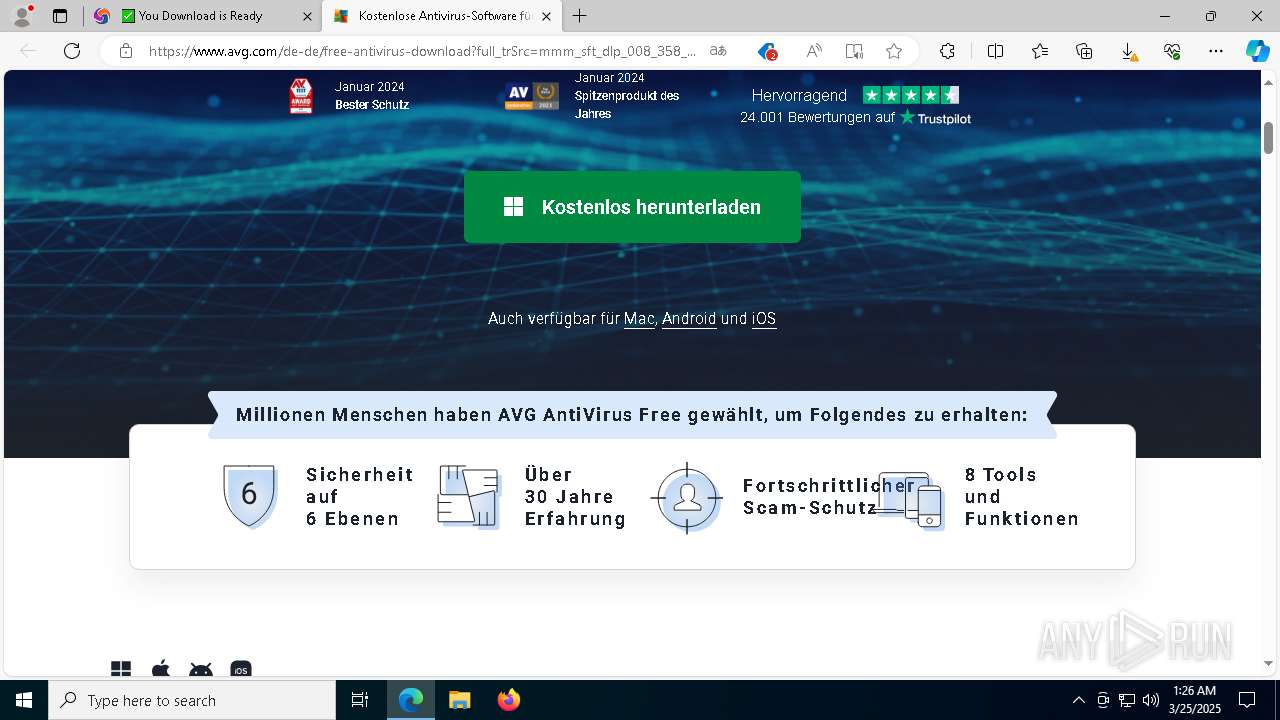Screen dimensions: 1280x720
Task: Open the shopping price tag icon
Action: (767, 51)
